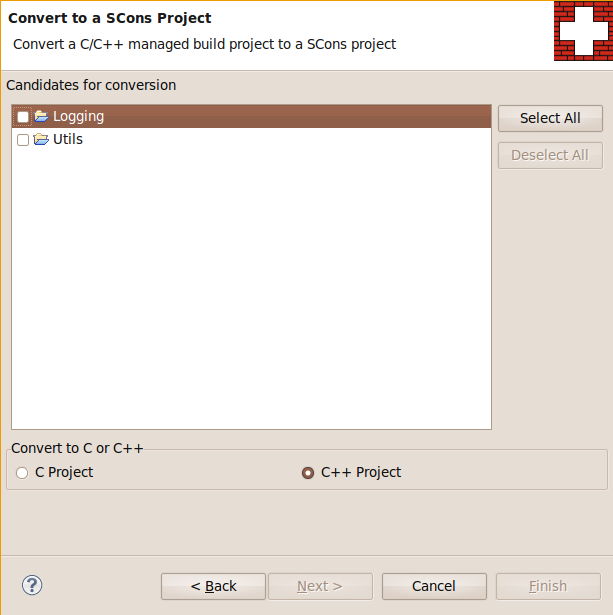Click the help question mark icon
This screenshot has height=615, width=613.
coord(32,586)
